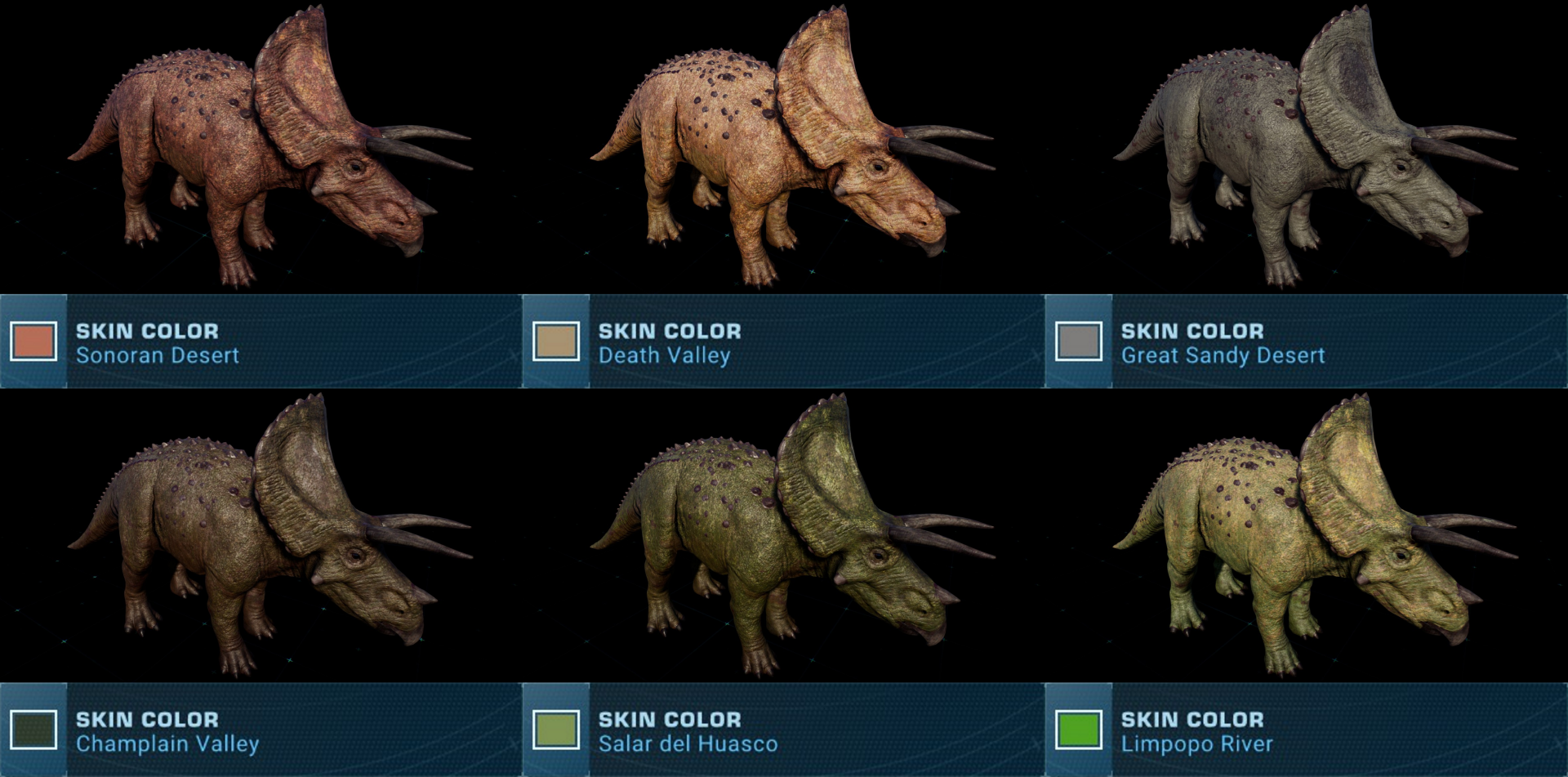Click the gray Great Sandy Desert triceratops
1568x777 pixels.
[x=1315, y=147]
